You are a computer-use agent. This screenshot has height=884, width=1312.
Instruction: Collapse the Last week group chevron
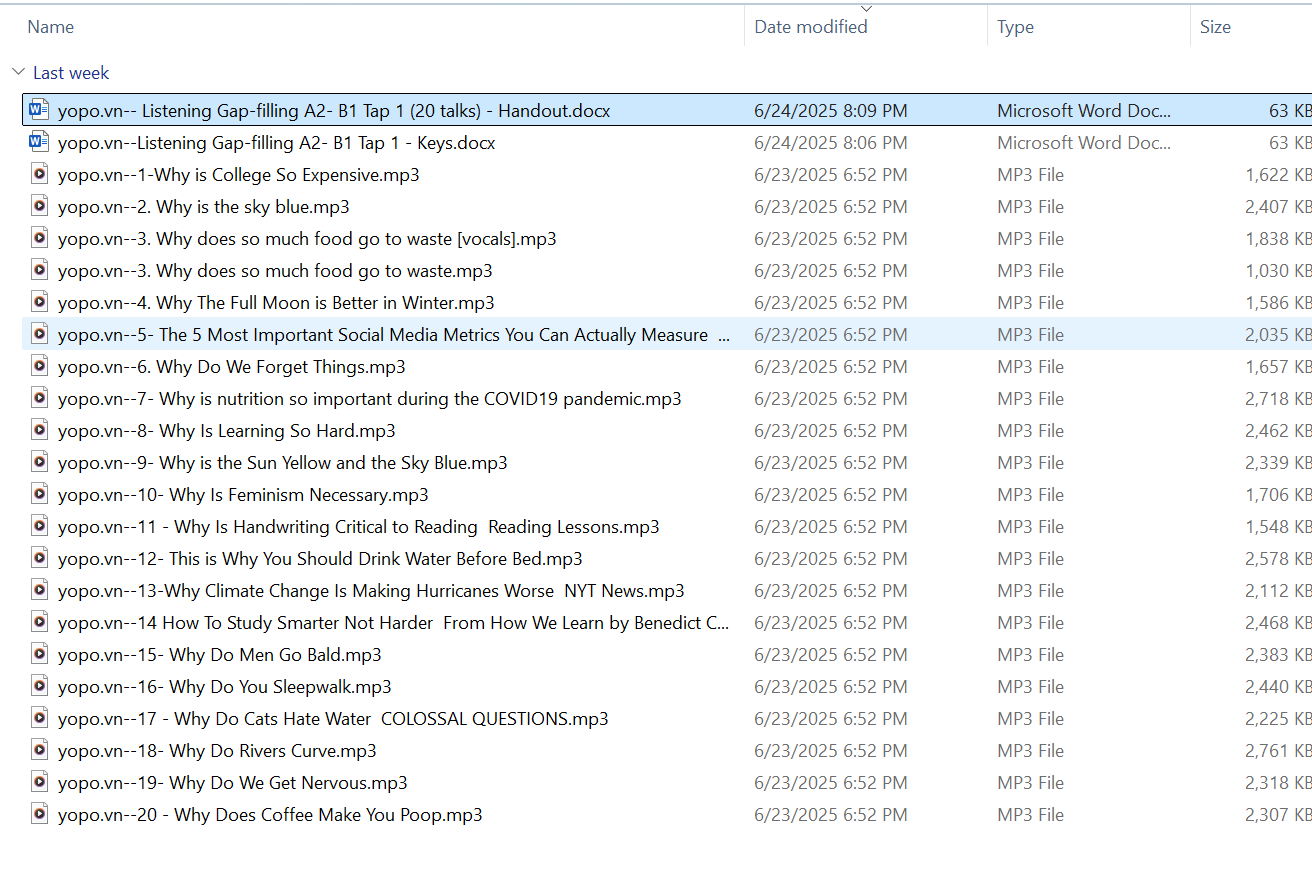click(x=18, y=72)
